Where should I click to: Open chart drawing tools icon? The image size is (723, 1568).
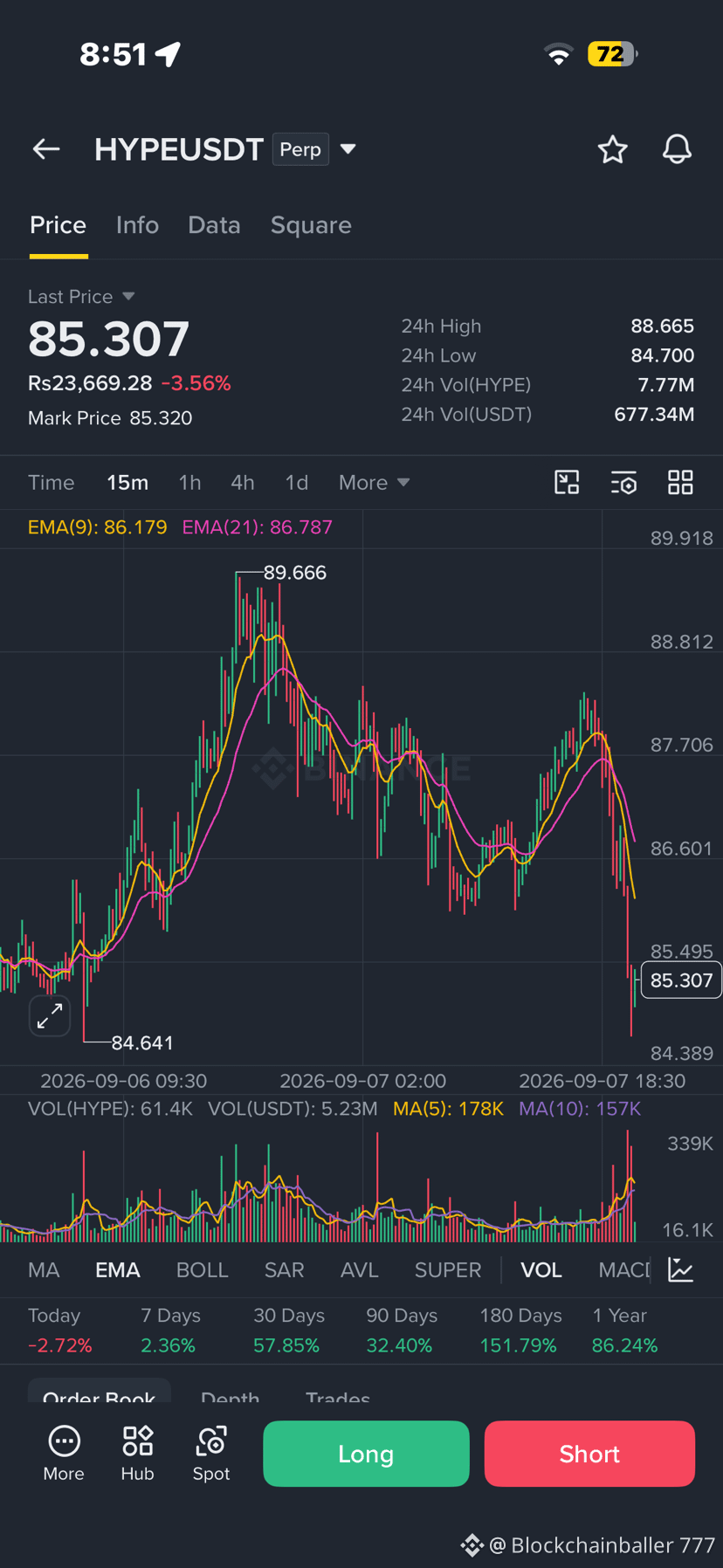(x=567, y=482)
